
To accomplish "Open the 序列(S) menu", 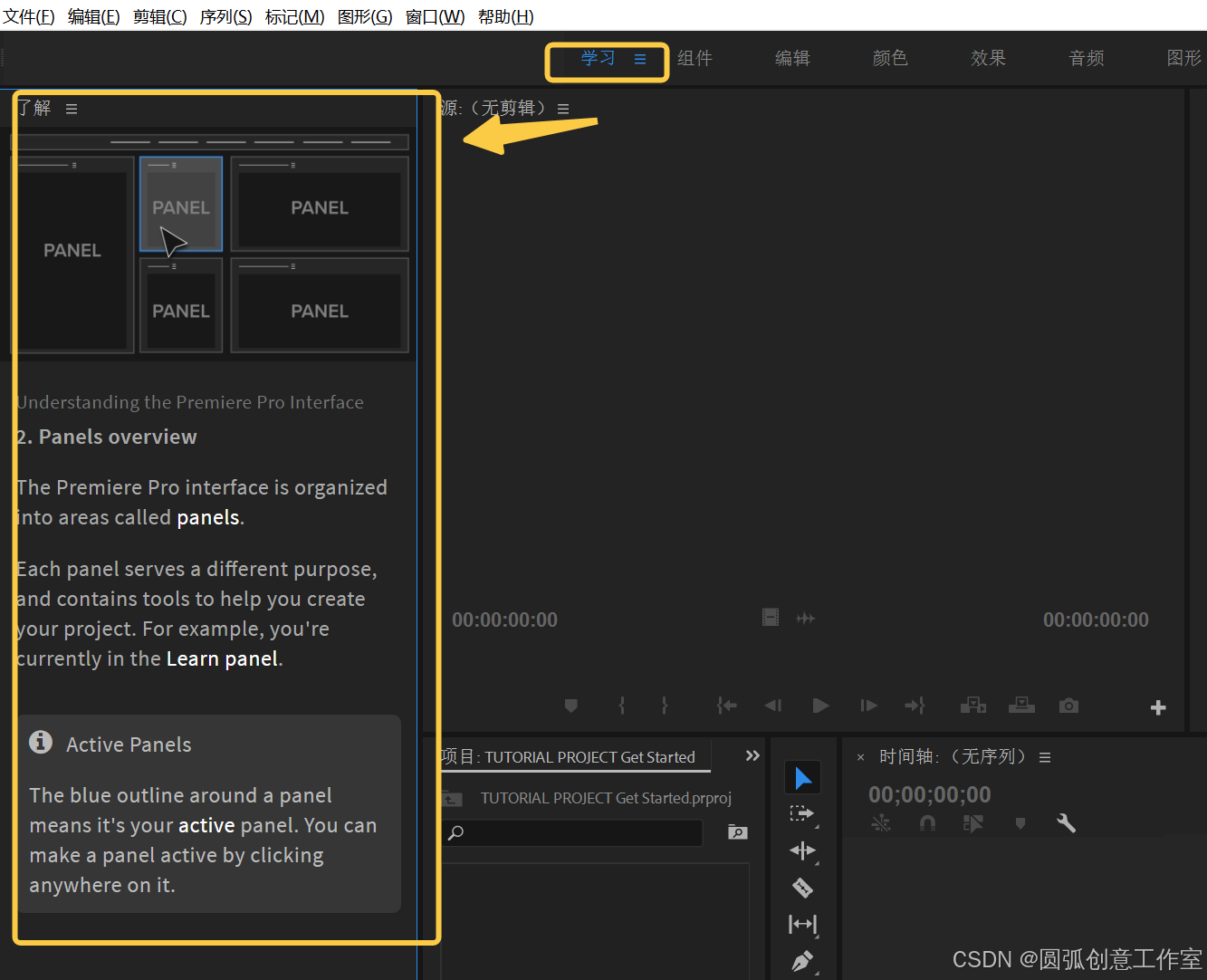I will coord(226,16).
